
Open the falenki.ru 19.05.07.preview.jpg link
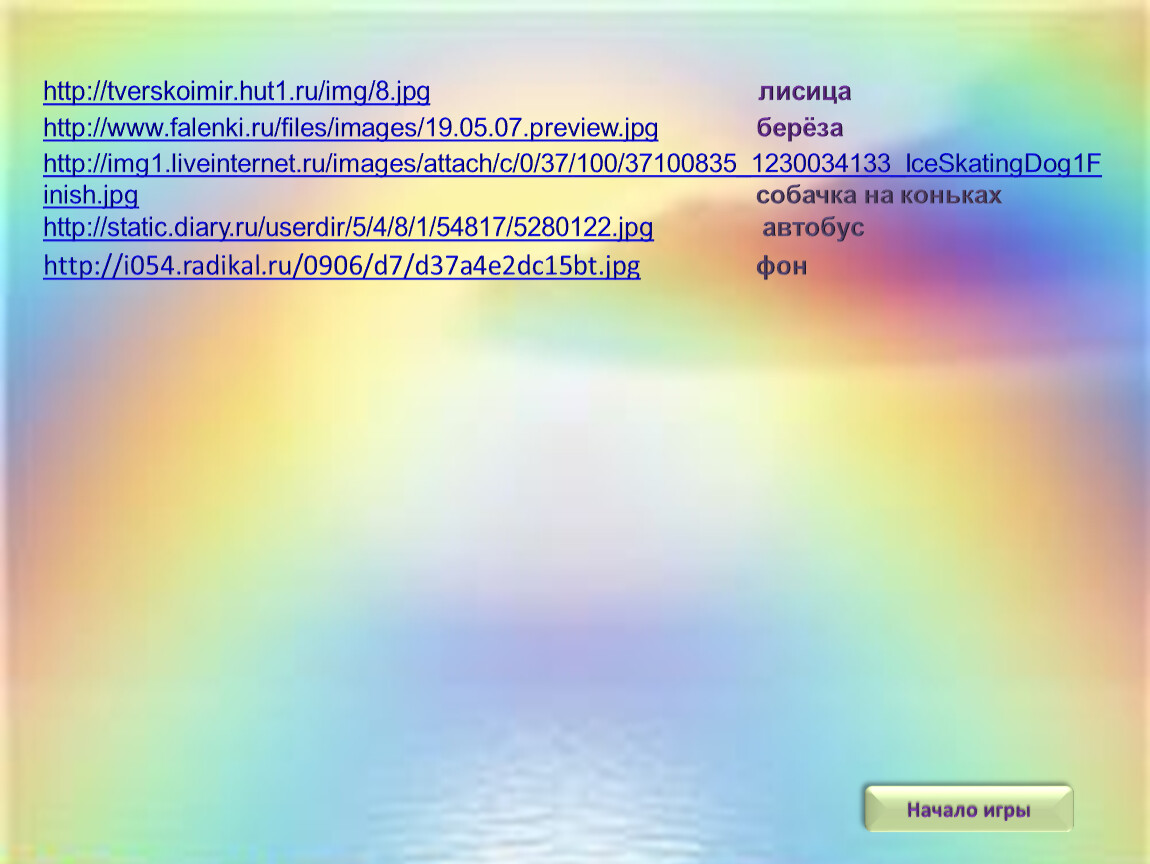351,128
